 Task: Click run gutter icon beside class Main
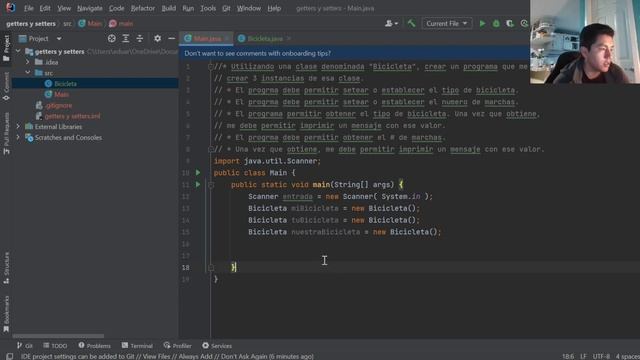click(198, 173)
